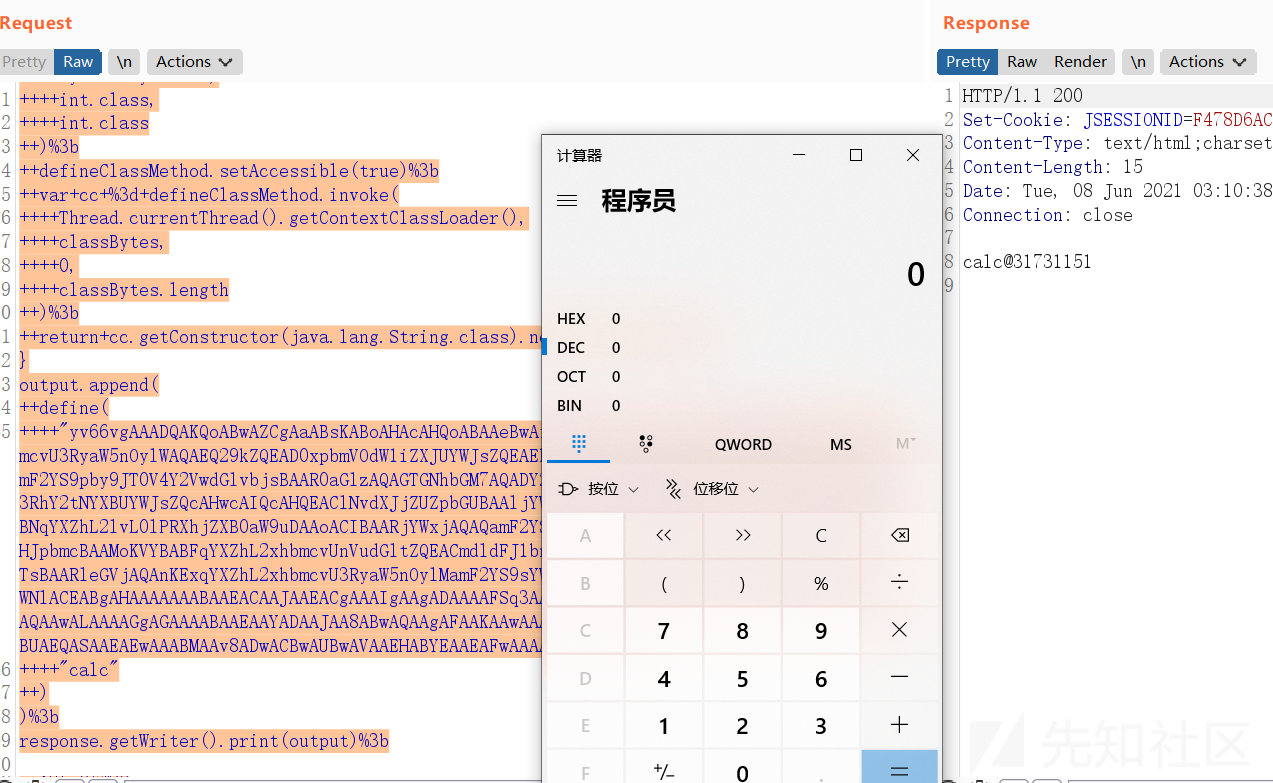Viewport: 1273px width, 783px height.
Task: Close the calculator window
Action: tap(912, 155)
